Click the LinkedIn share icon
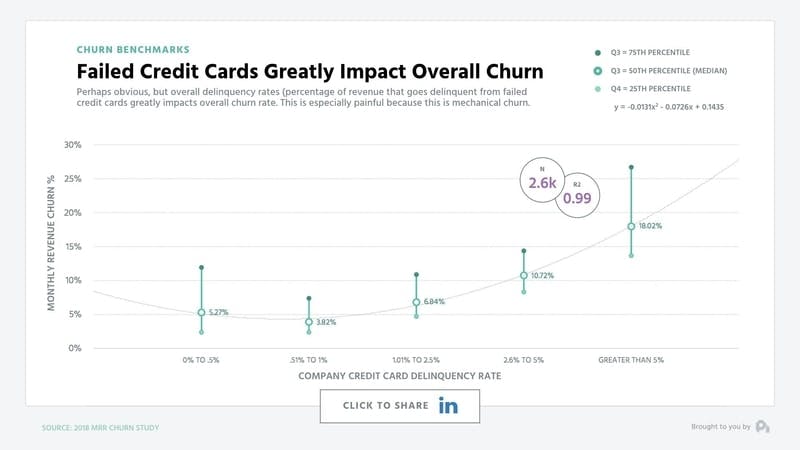Screen dimensions: 800x450 (448, 406)
